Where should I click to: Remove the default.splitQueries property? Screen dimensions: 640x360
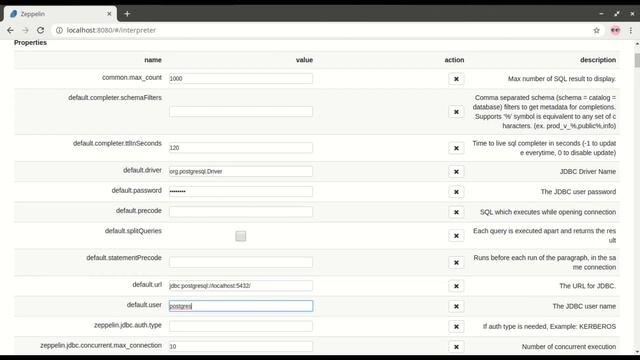(456, 236)
